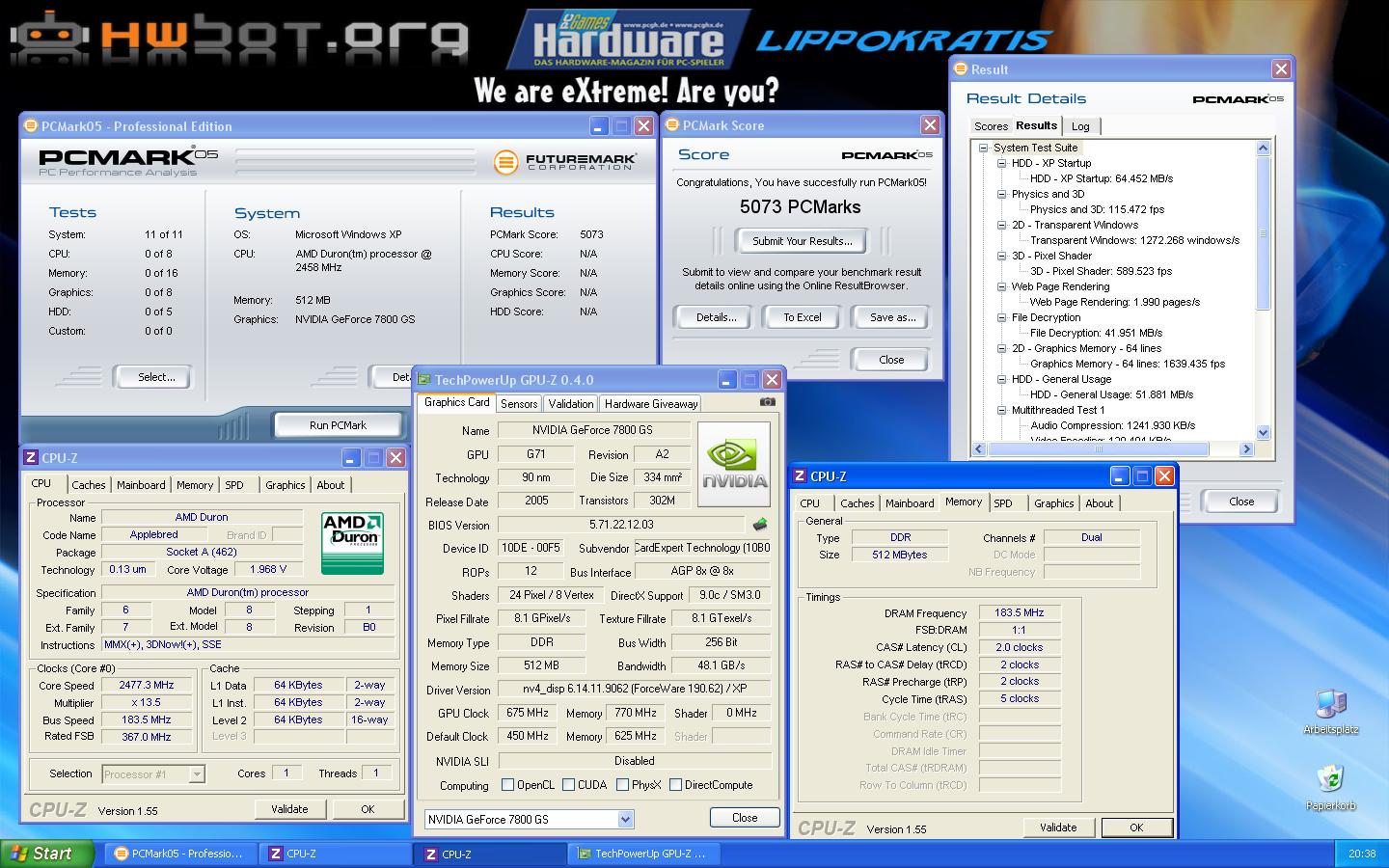Click the Save as... button
This screenshot has width=1389, height=868.
892,317
